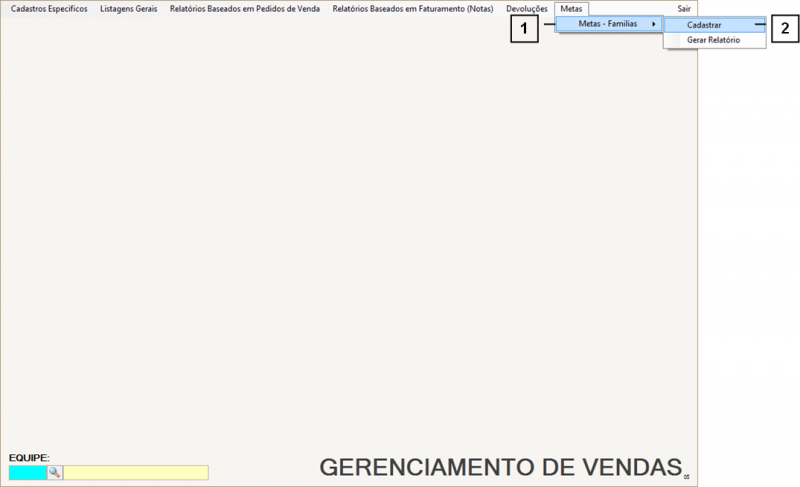Open the Cadastros Específicos menu
The image size is (800, 487).
(x=49, y=9)
